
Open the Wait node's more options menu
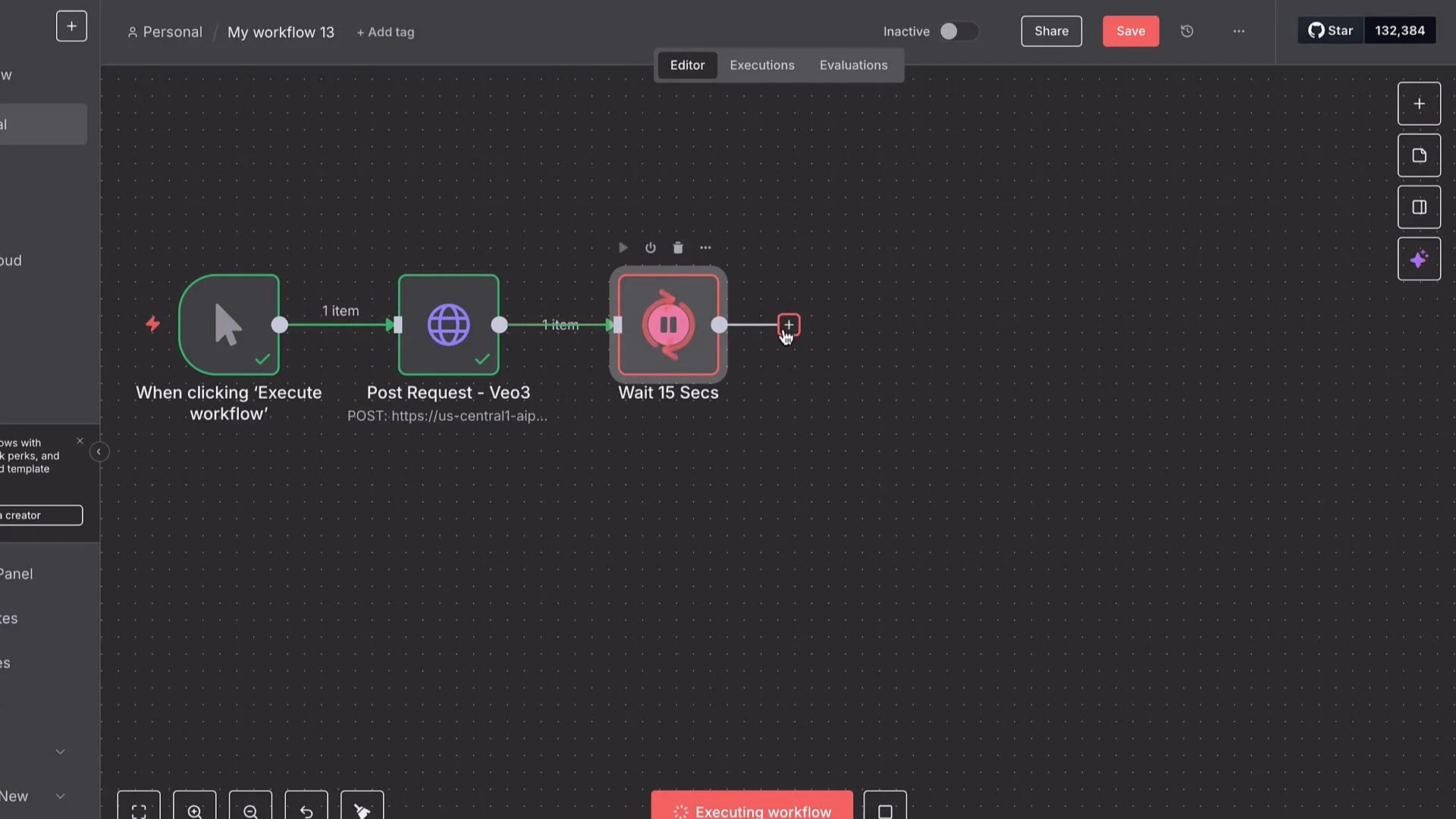(x=705, y=248)
